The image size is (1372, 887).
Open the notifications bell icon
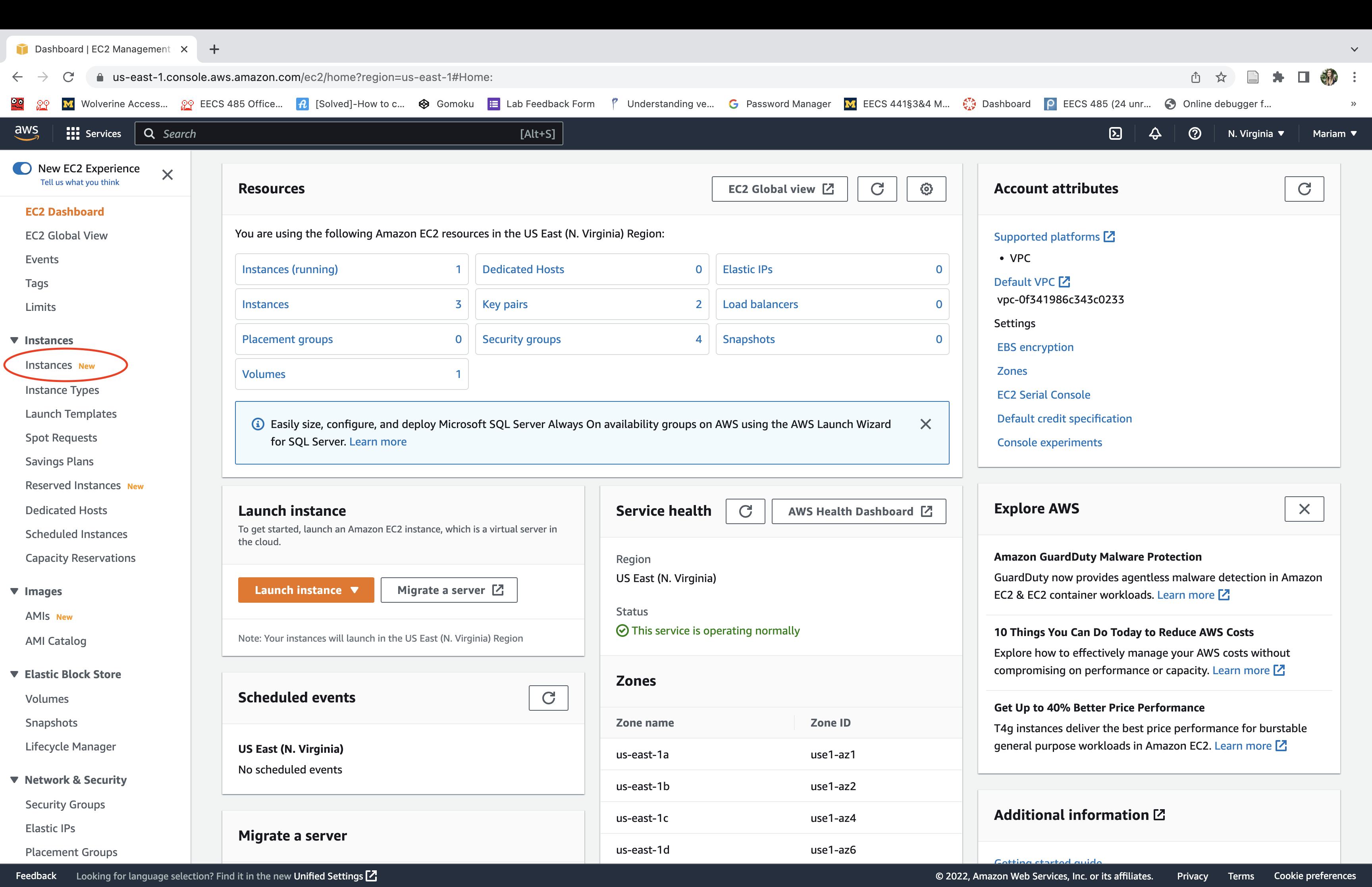[x=1155, y=134]
